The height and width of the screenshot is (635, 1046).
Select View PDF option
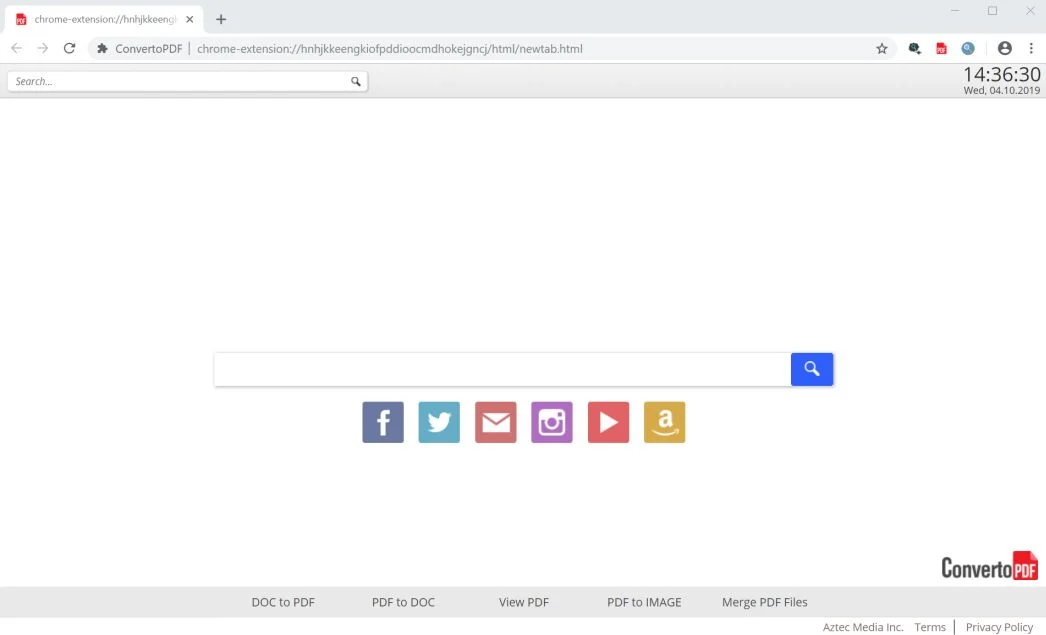tap(524, 602)
